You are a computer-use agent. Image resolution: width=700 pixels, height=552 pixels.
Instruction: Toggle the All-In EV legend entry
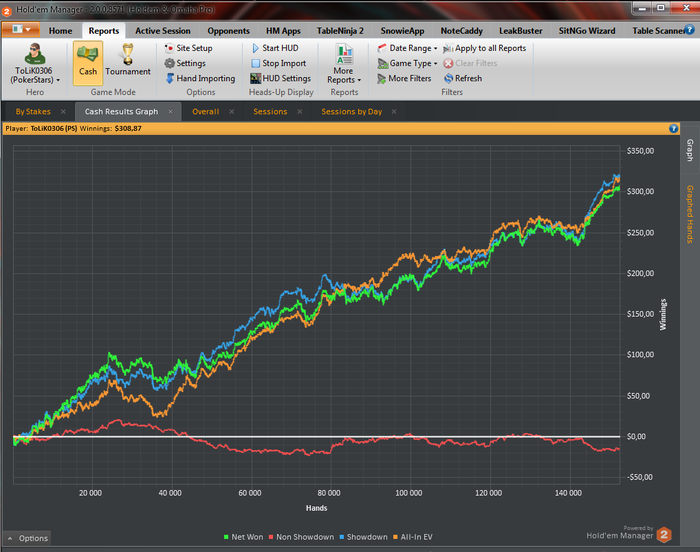pos(412,537)
